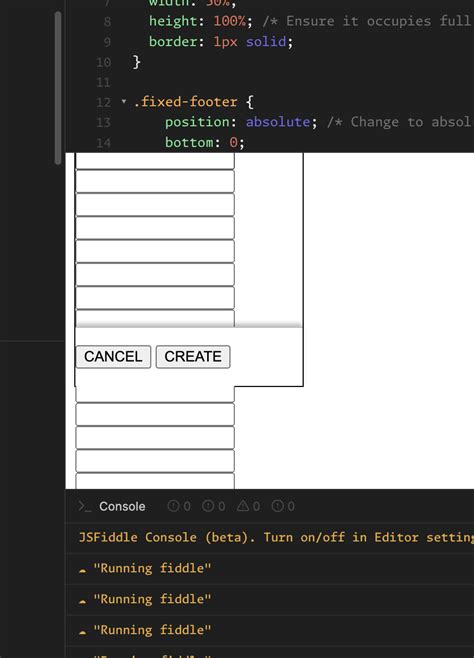This screenshot has height=658, width=474.
Task: Click the Console terminal prompt icon
Action: click(85, 506)
